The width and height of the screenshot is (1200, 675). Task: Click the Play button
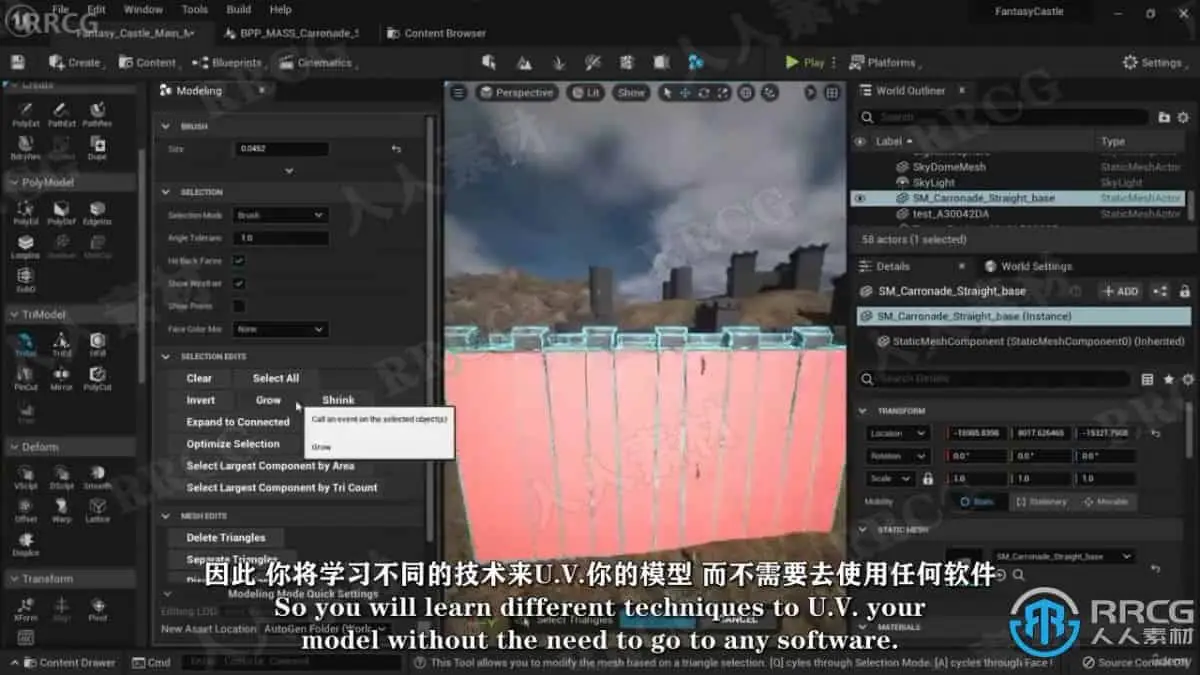pyautogui.click(x=805, y=62)
